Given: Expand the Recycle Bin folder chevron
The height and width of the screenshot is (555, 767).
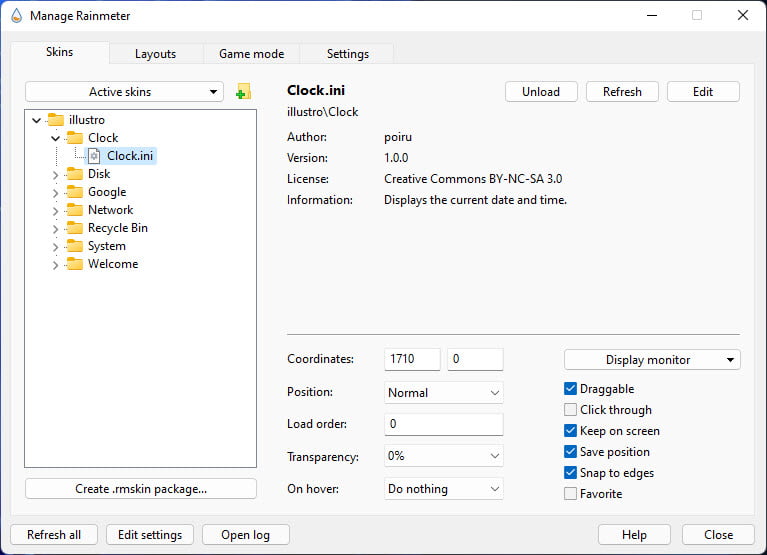Looking at the screenshot, I should (x=56, y=228).
